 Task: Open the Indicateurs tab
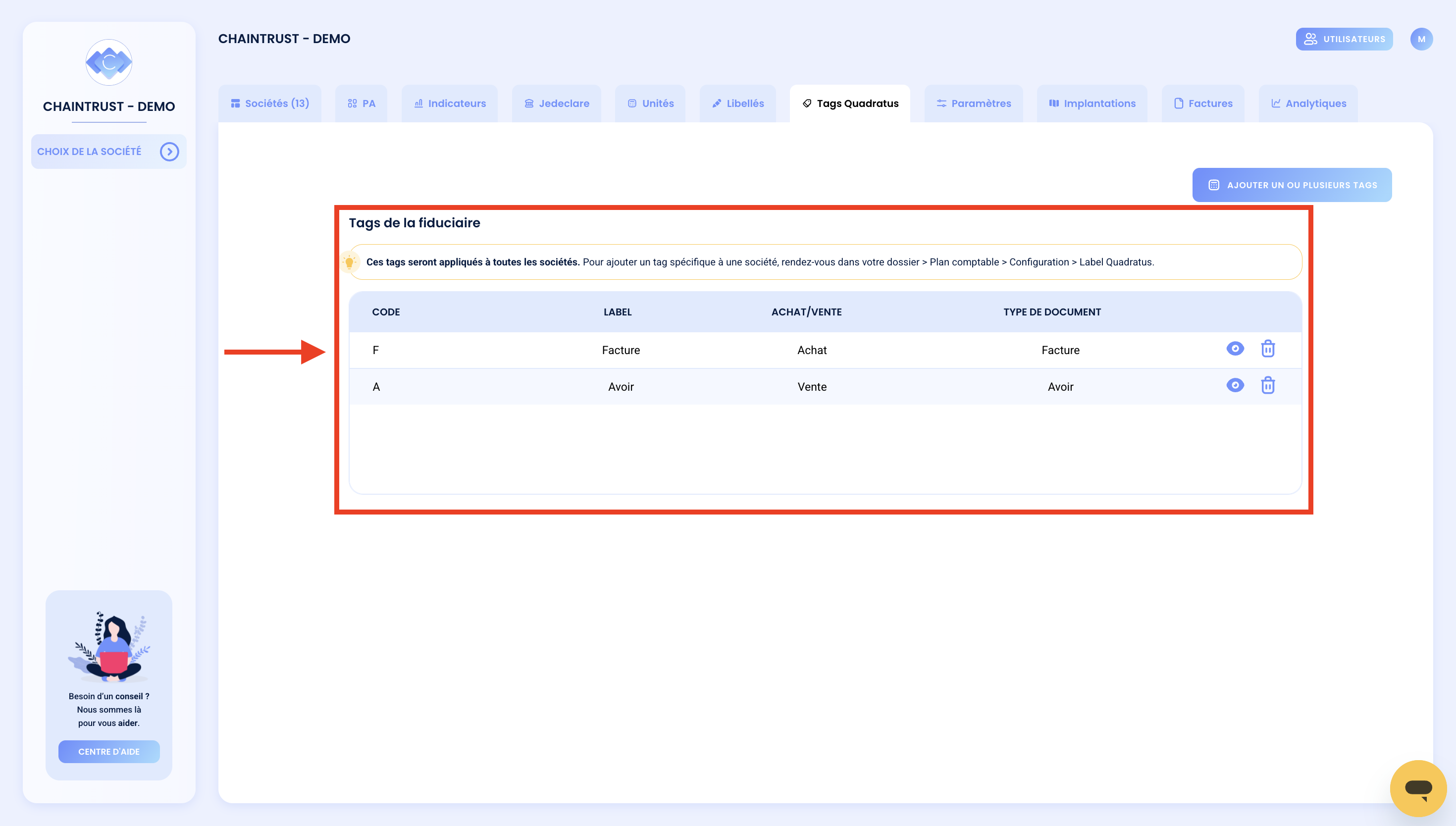pos(450,103)
